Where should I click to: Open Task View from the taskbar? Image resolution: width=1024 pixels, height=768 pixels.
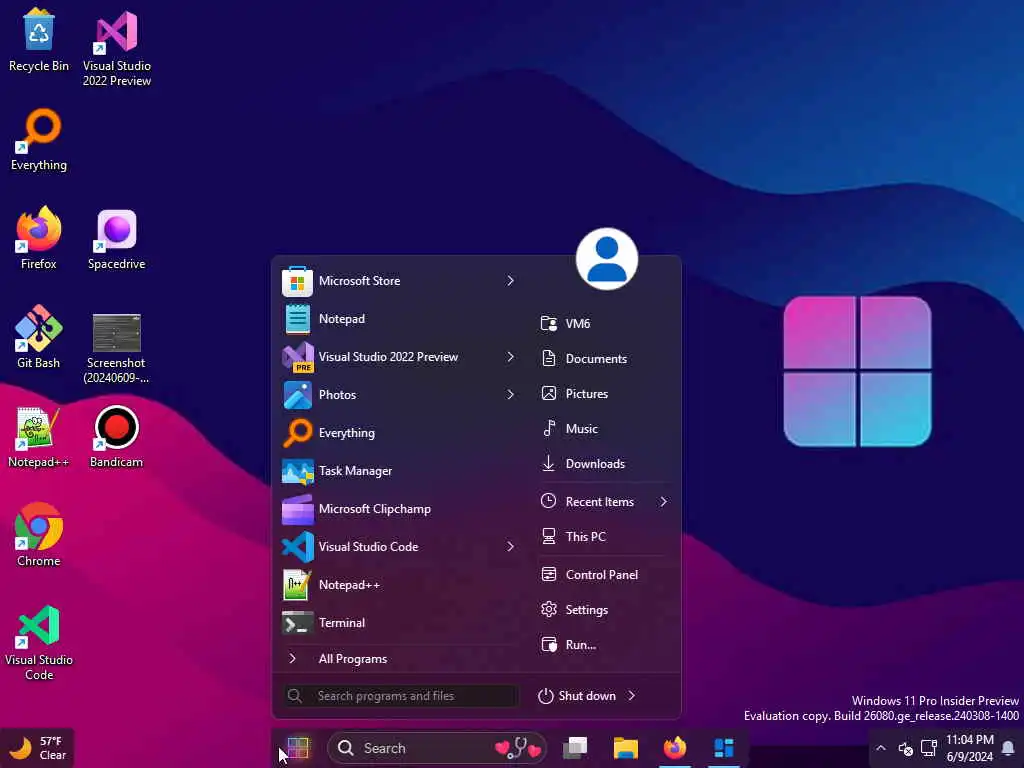pos(575,748)
